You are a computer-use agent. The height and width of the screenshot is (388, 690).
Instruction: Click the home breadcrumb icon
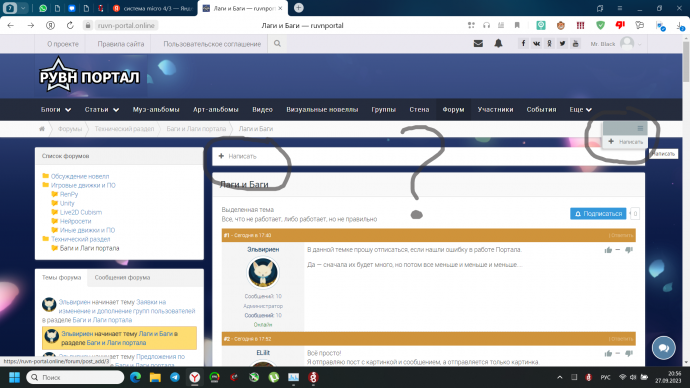click(42, 129)
